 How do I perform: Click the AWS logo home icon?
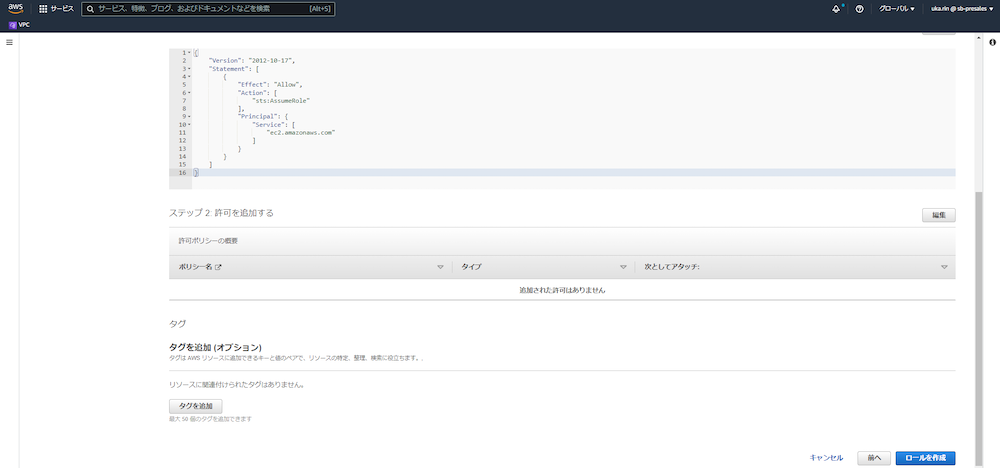coord(16,8)
